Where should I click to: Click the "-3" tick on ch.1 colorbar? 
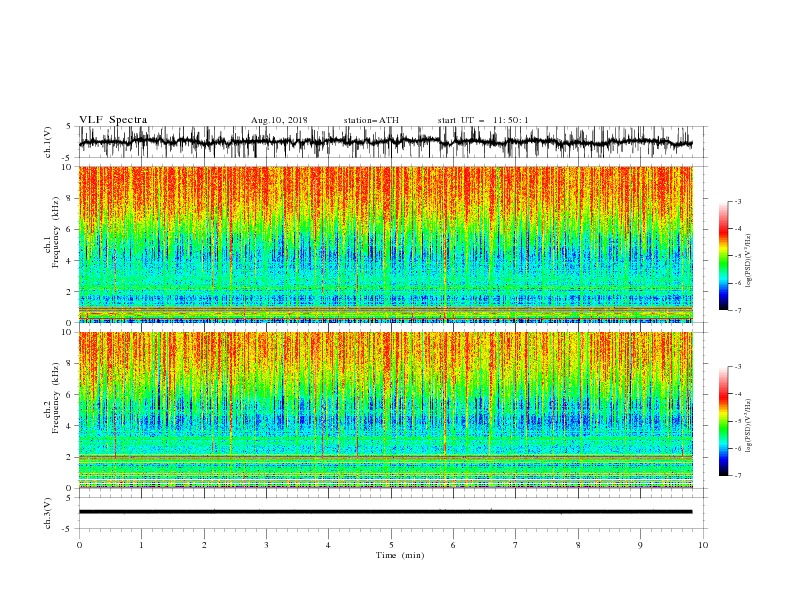738,201
